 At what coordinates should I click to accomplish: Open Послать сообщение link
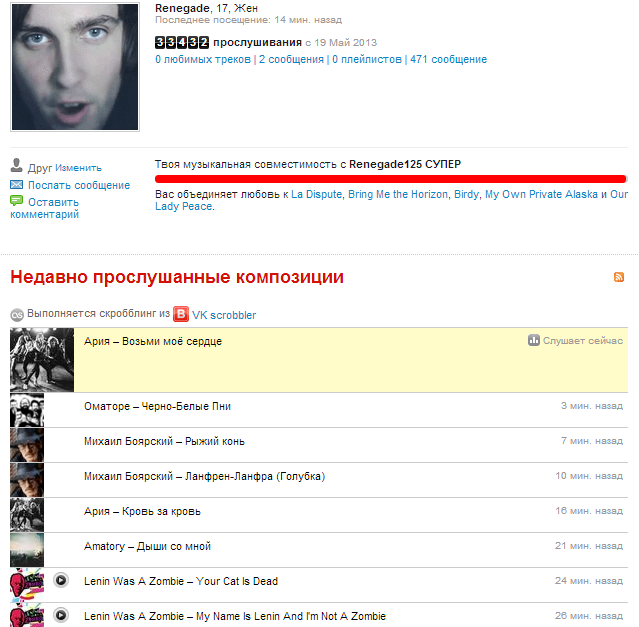(x=79, y=185)
